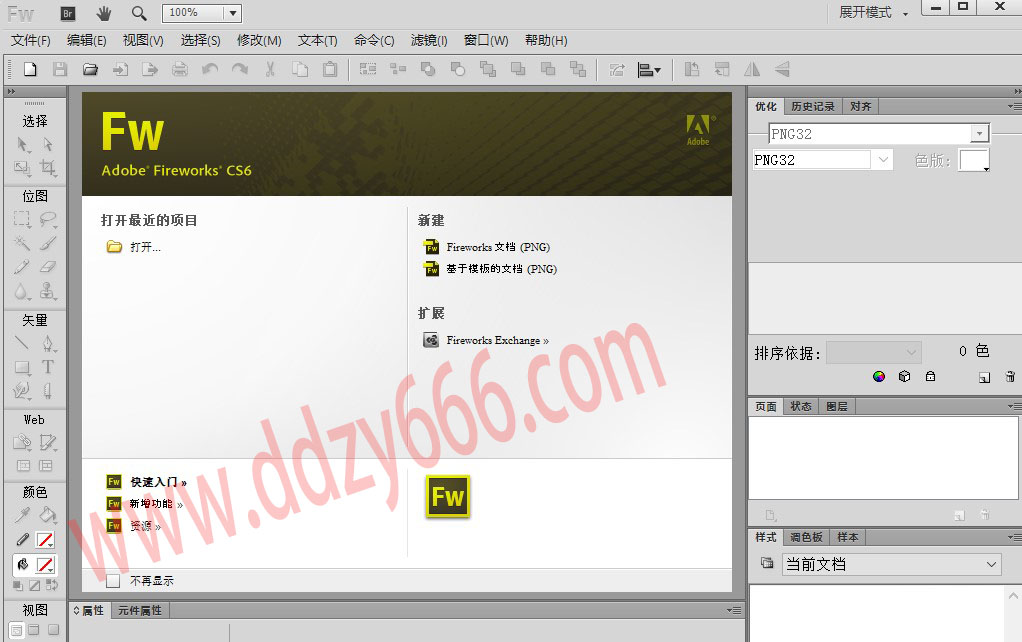Click the Print toolbar icon
This screenshot has width=1022, height=642.
(180, 69)
